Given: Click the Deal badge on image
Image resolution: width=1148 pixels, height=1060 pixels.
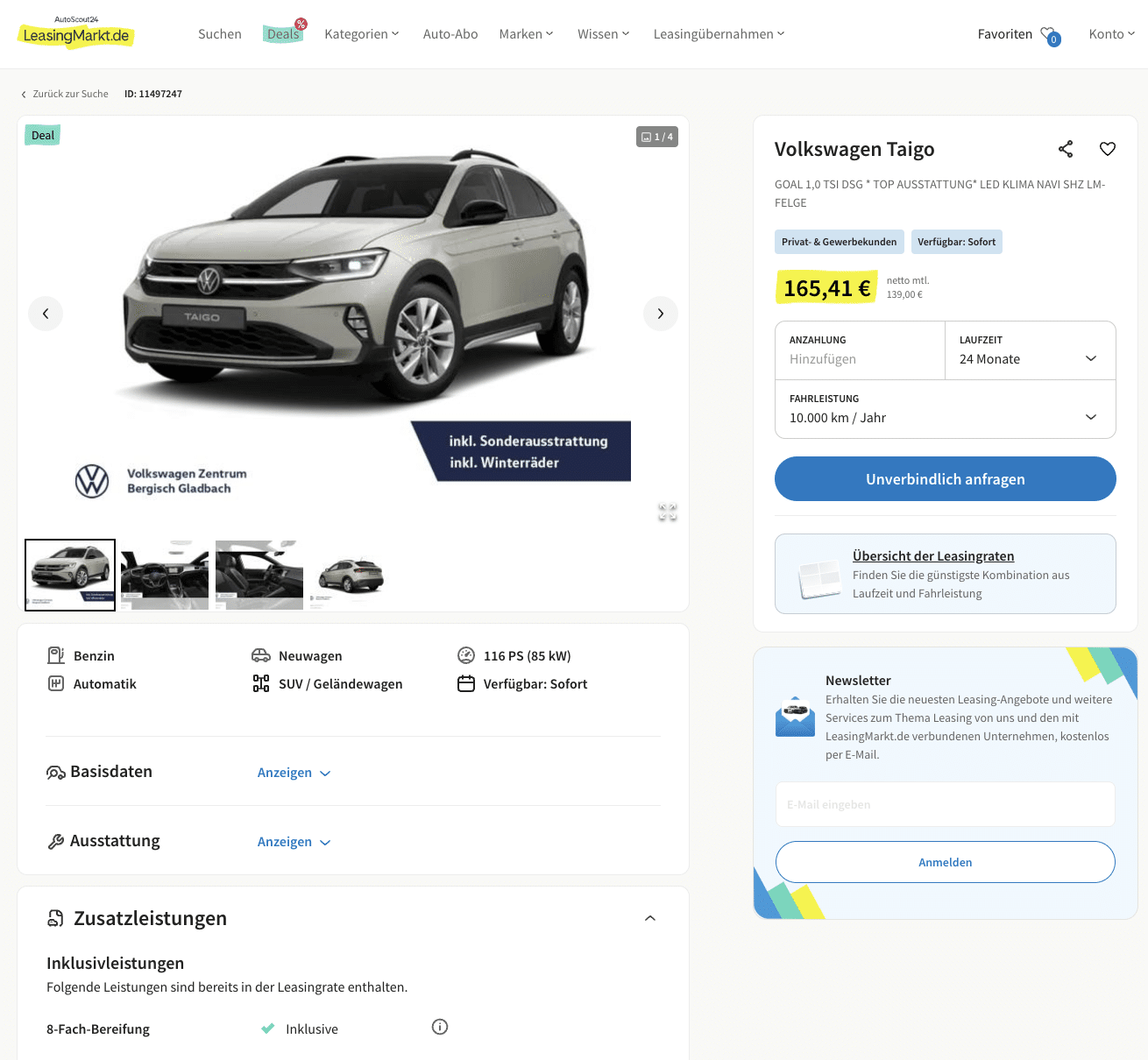Looking at the screenshot, I should pyautogui.click(x=42, y=135).
